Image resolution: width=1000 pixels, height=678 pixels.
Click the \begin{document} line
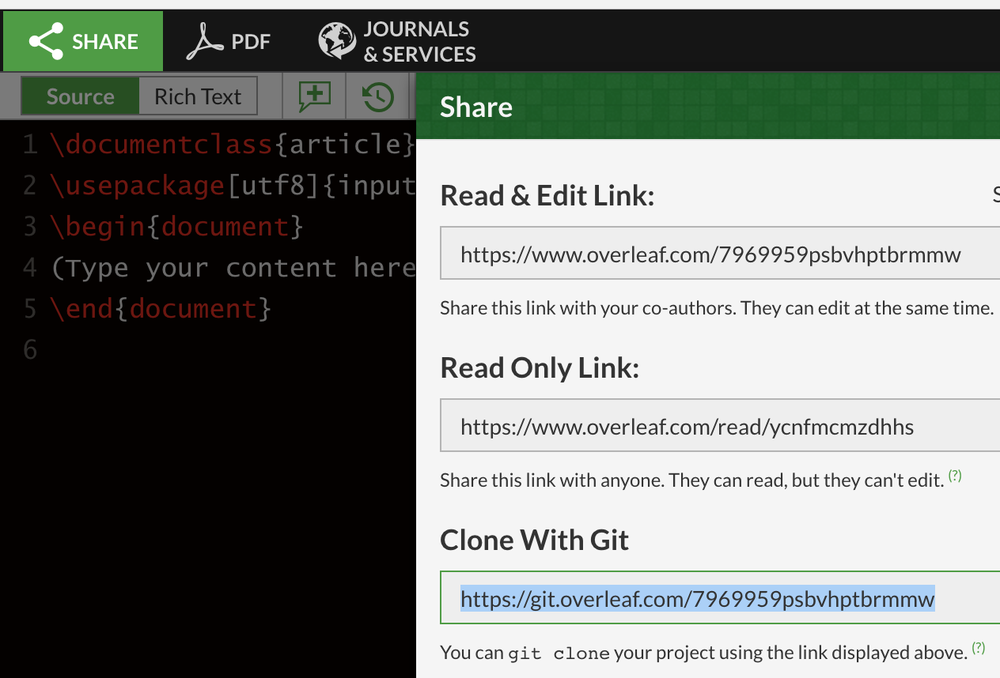coord(177,227)
